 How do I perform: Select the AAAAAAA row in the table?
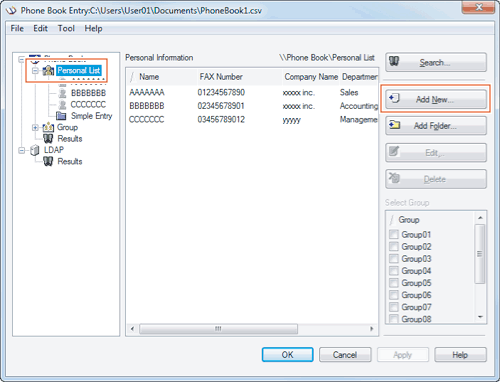click(252, 92)
